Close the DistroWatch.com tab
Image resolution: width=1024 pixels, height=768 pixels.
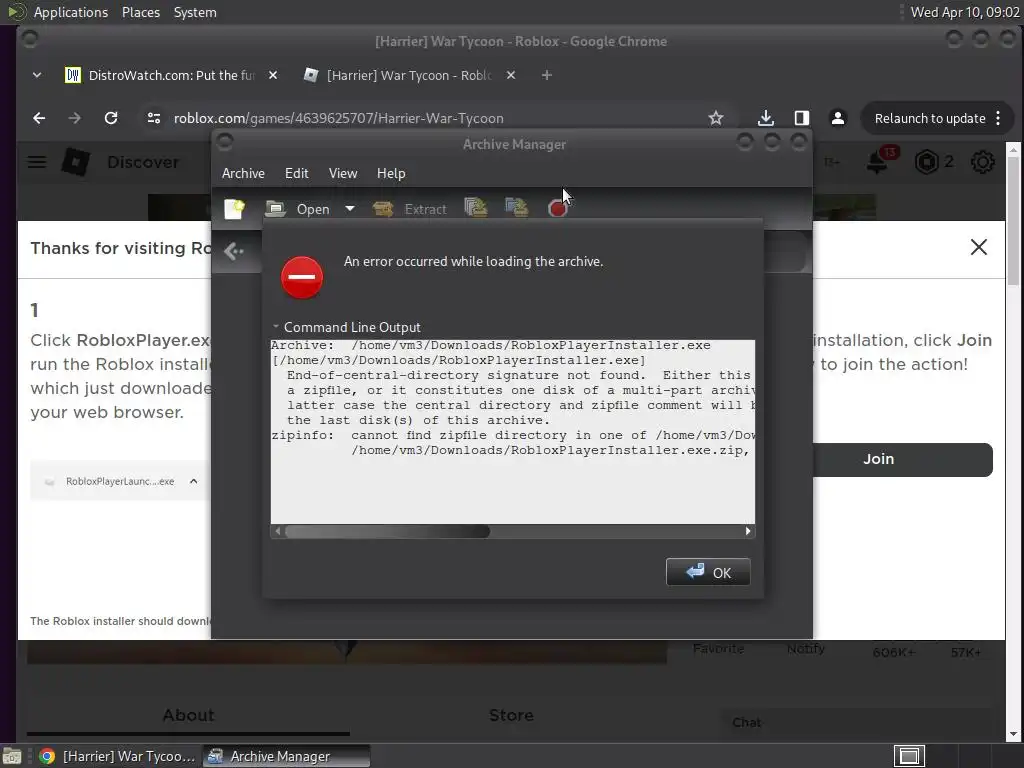(273, 75)
